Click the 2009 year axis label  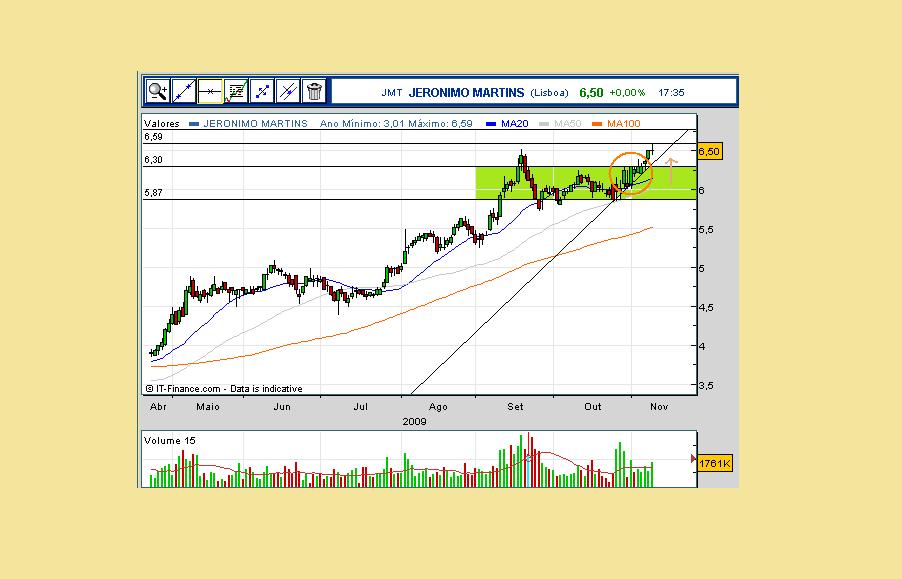(414, 421)
